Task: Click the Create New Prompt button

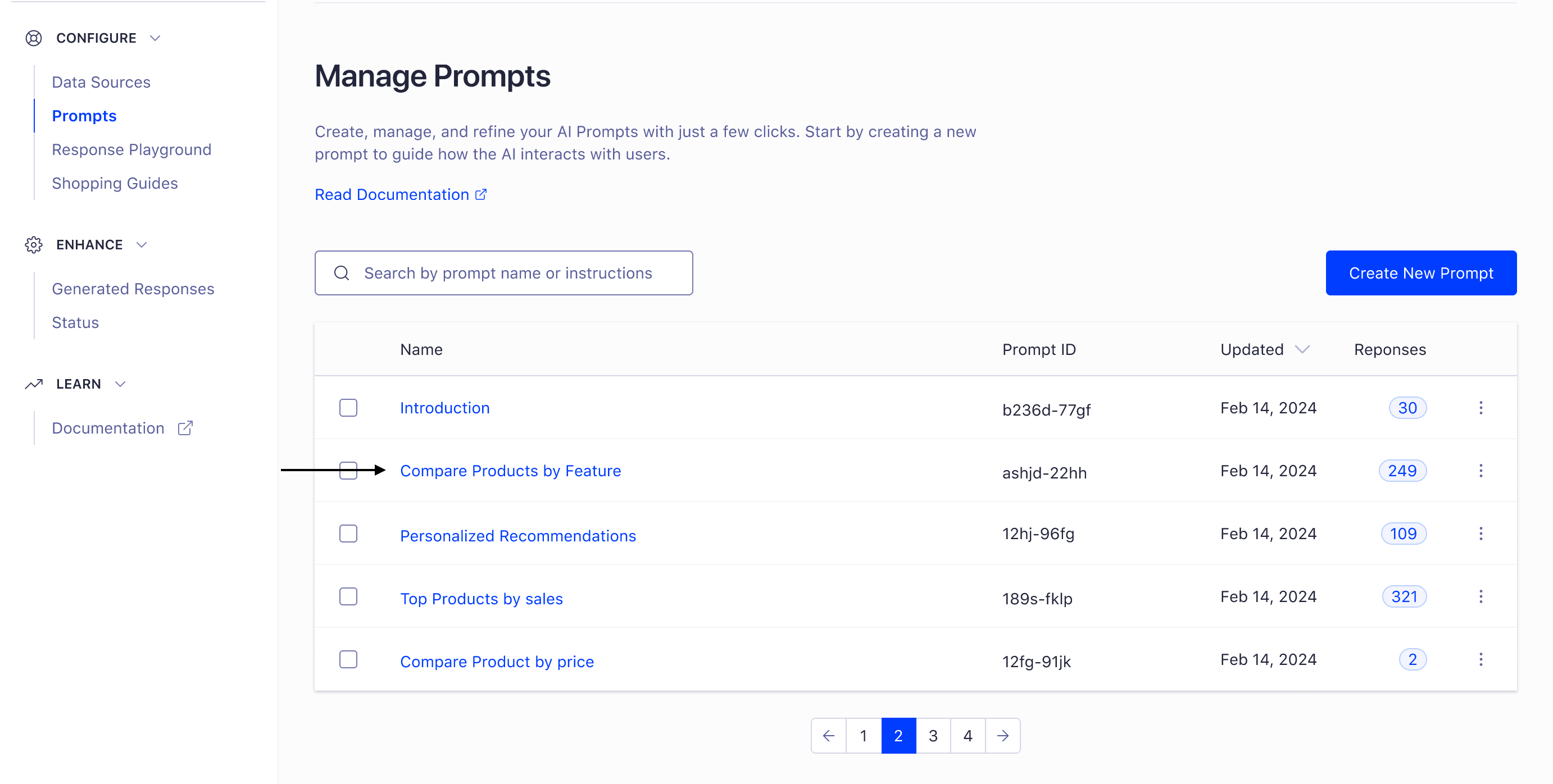Action: pyautogui.click(x=1421, y=273)
